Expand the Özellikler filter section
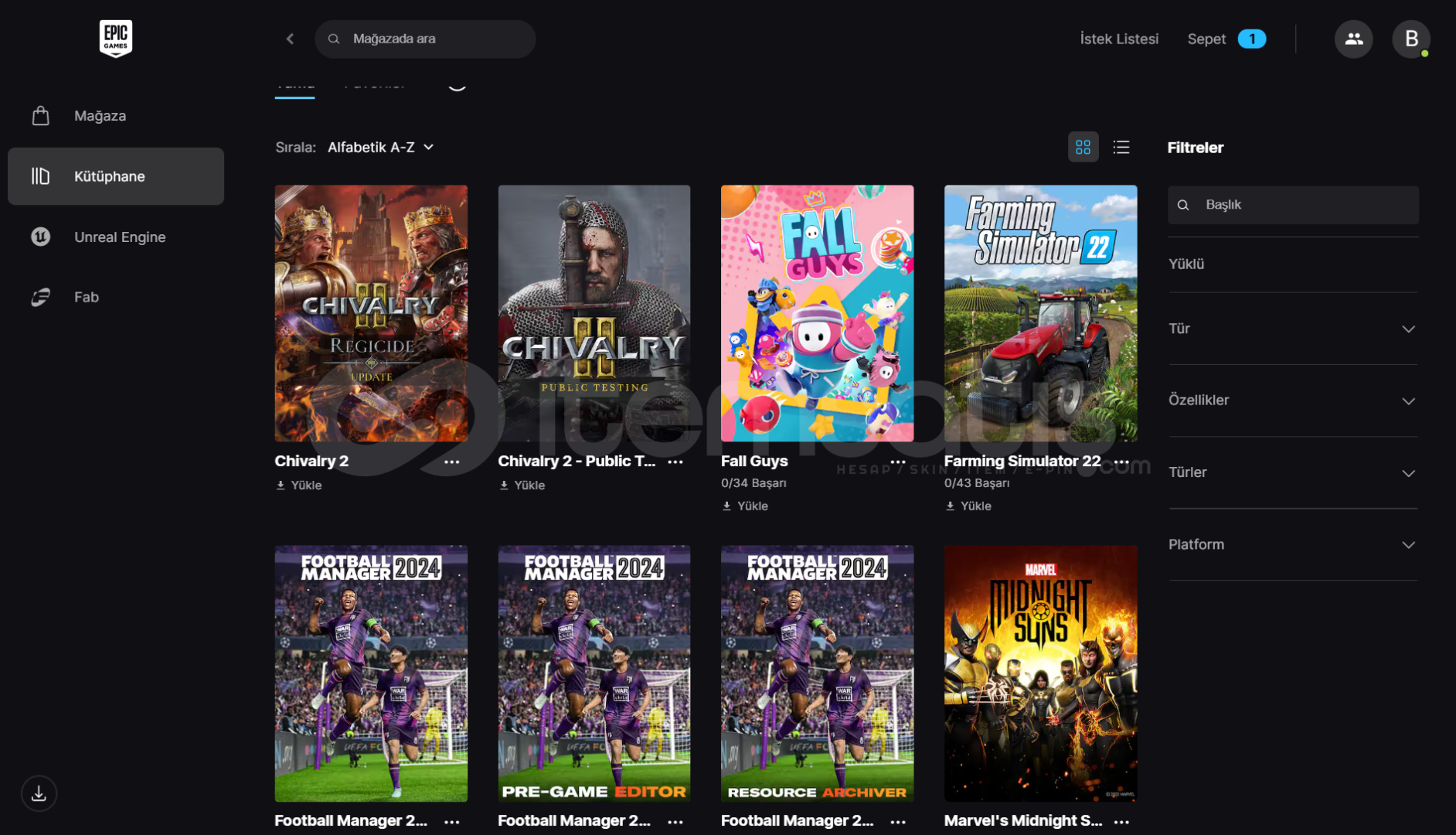This screenshot has height=835, width=1456. (1293, 400)
